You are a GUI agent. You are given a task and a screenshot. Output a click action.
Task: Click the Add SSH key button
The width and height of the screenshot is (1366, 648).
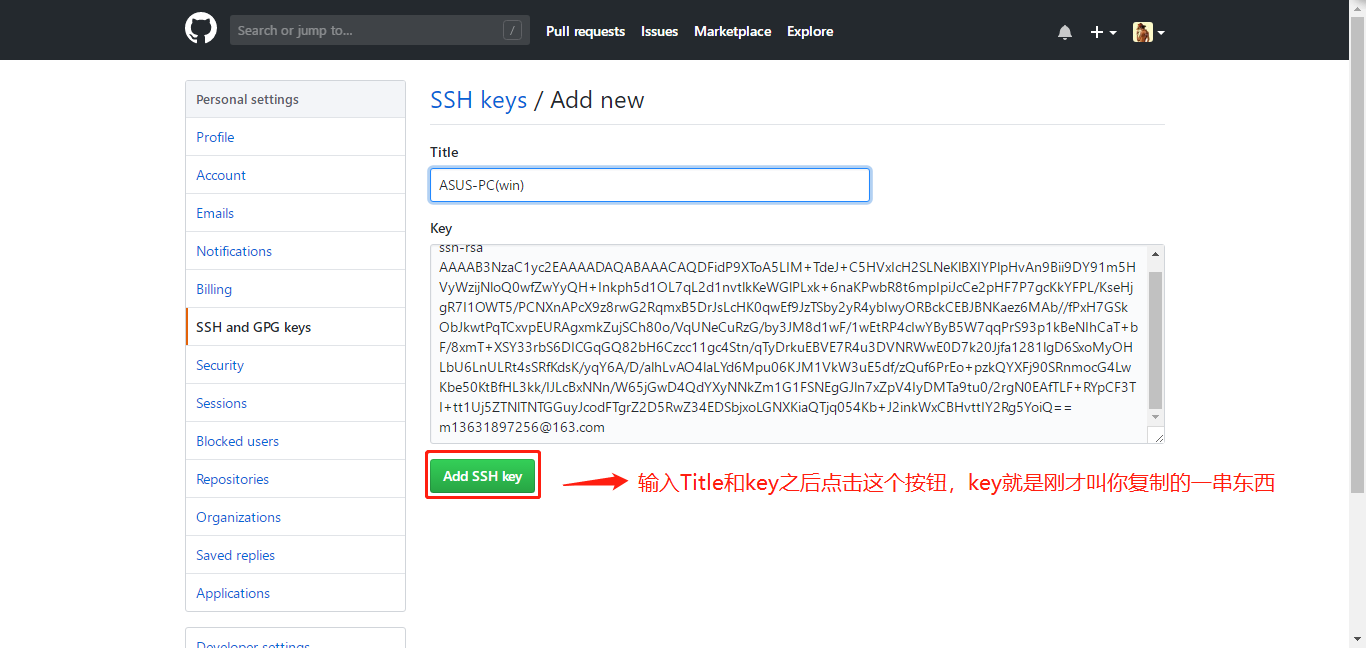coord(483,477)
